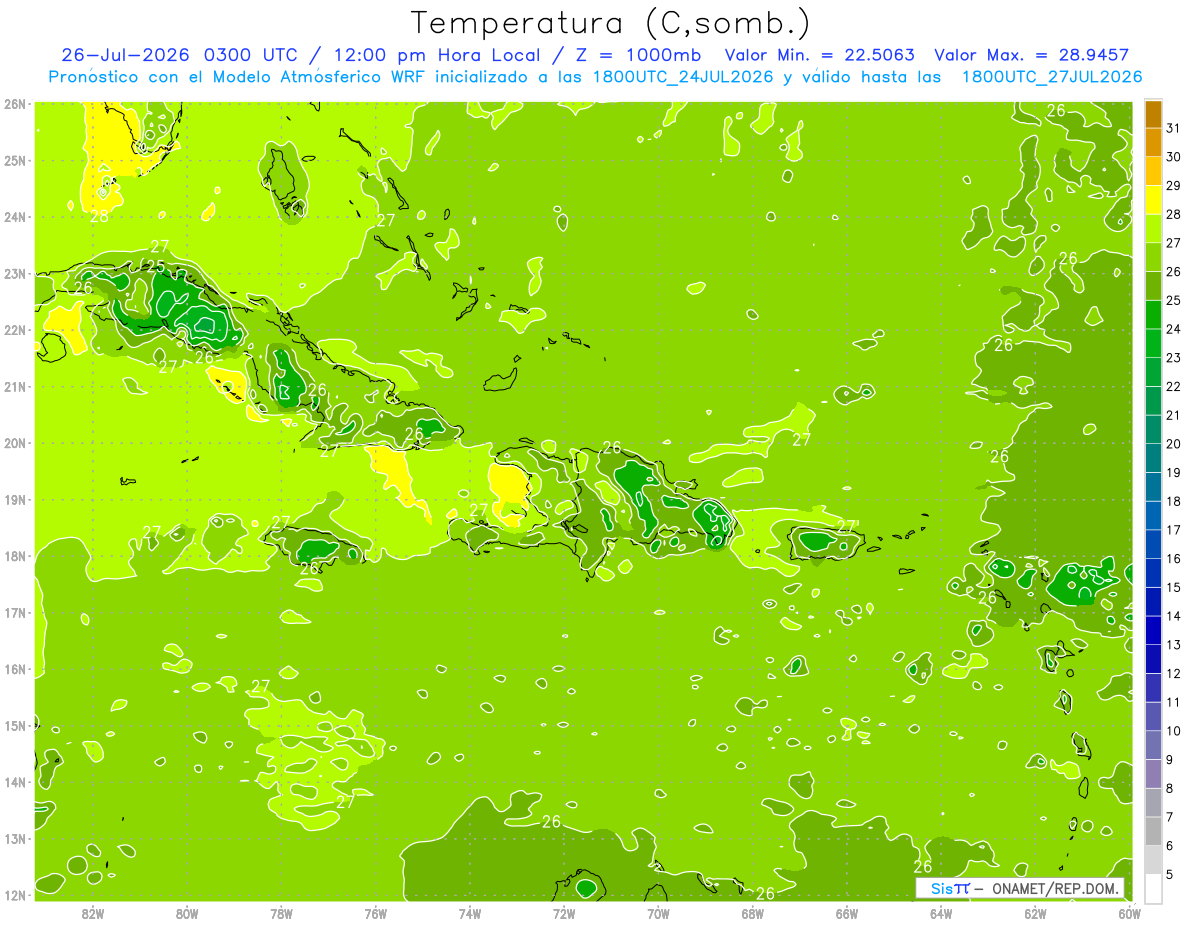Click the legend swatch between 25 and 26
The width and height of the screenshot is (1200, 927).
(x=1153, y=286)
